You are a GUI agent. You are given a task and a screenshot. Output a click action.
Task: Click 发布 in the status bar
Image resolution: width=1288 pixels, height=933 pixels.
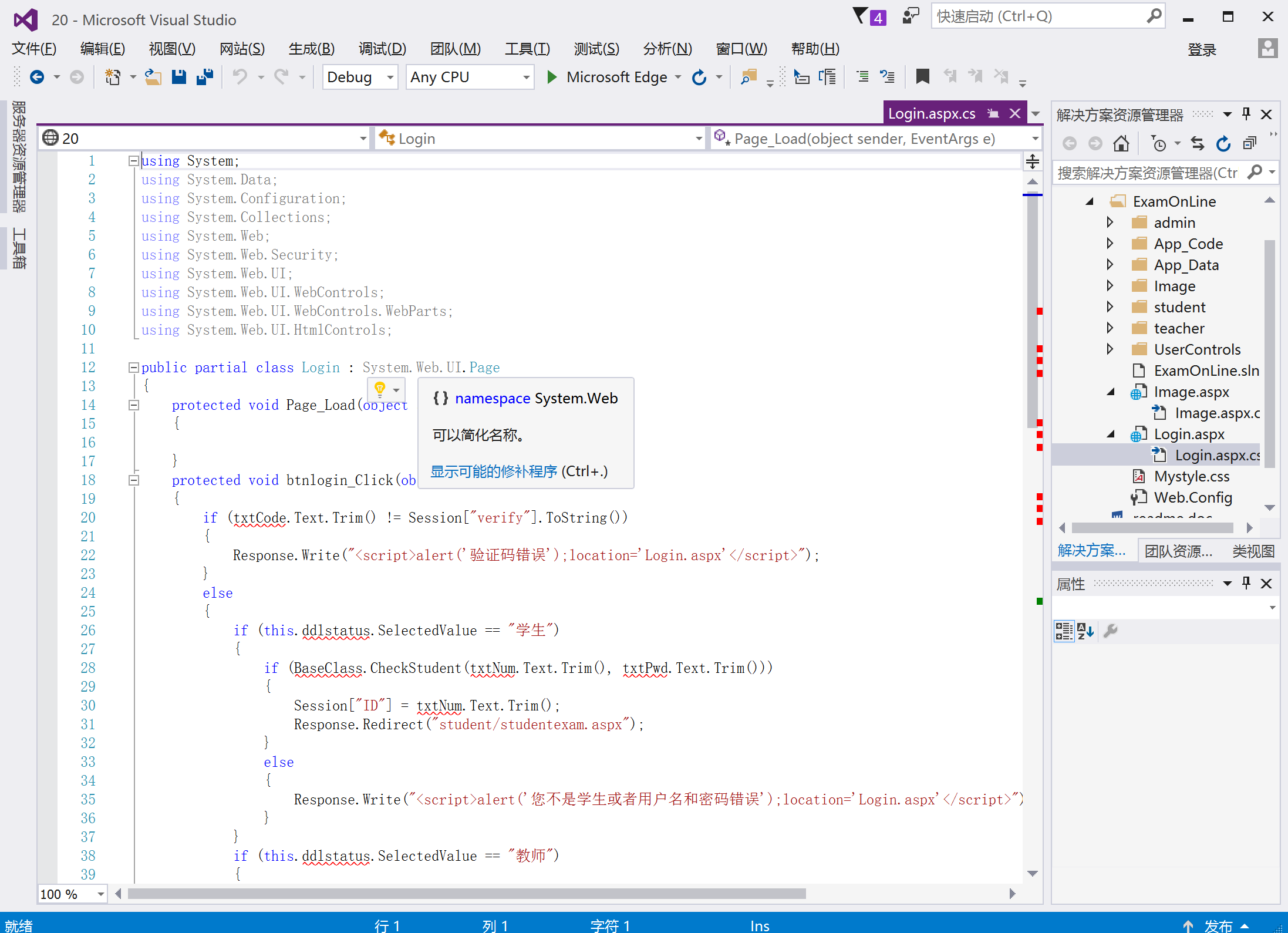(1218, 925)
